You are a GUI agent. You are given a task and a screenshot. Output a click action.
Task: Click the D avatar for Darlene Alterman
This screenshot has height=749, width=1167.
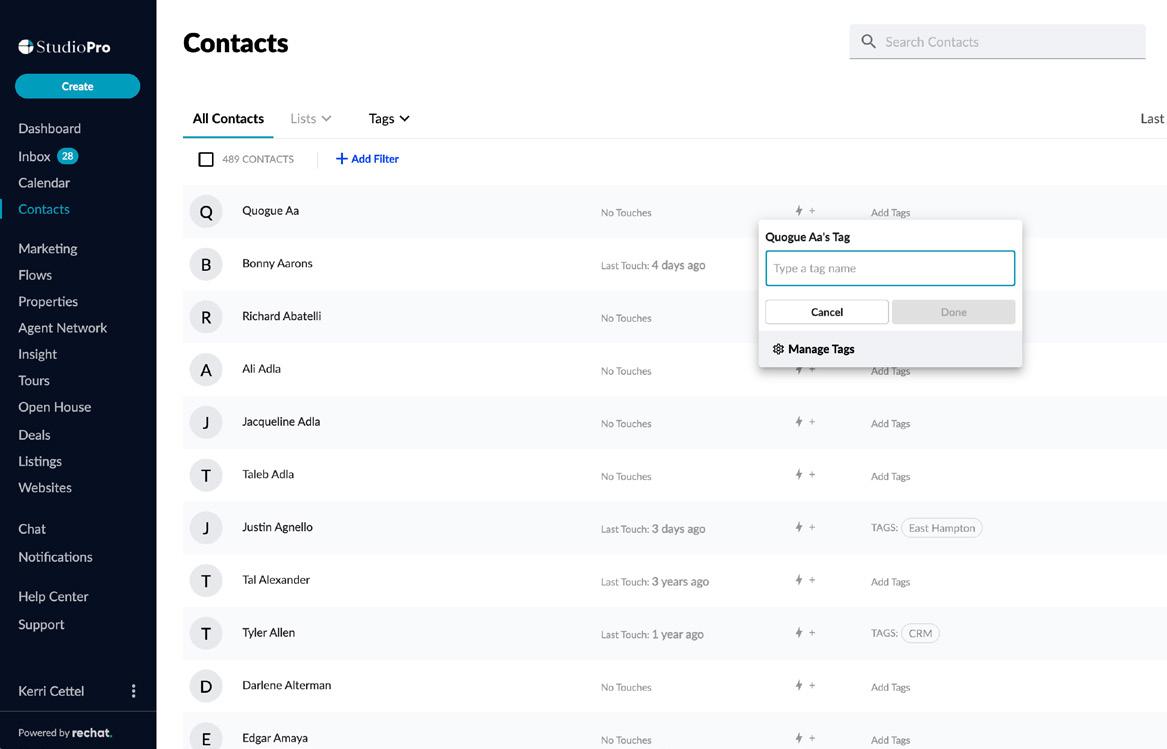tap(206, 686)
